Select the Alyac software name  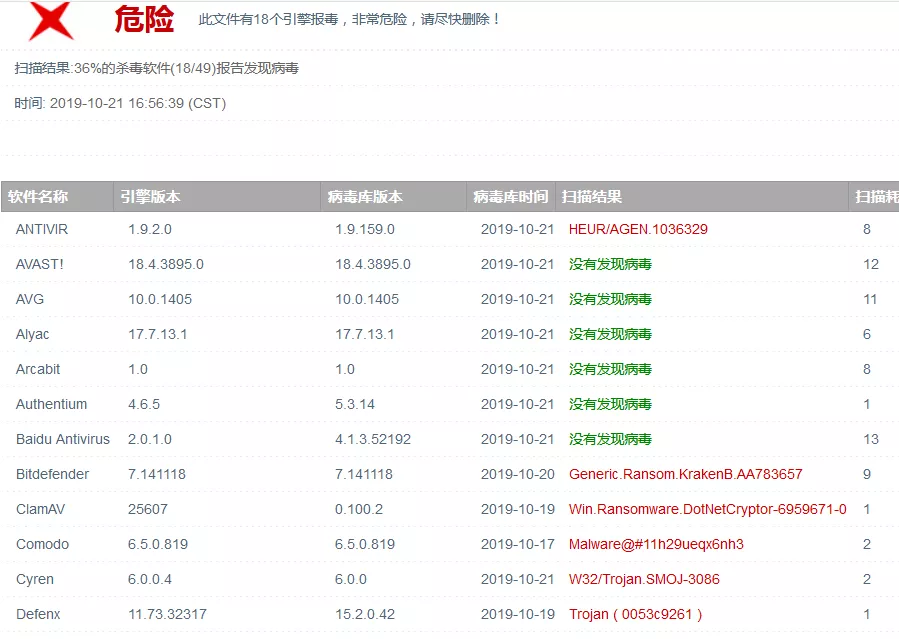click(x=32, y=334)
